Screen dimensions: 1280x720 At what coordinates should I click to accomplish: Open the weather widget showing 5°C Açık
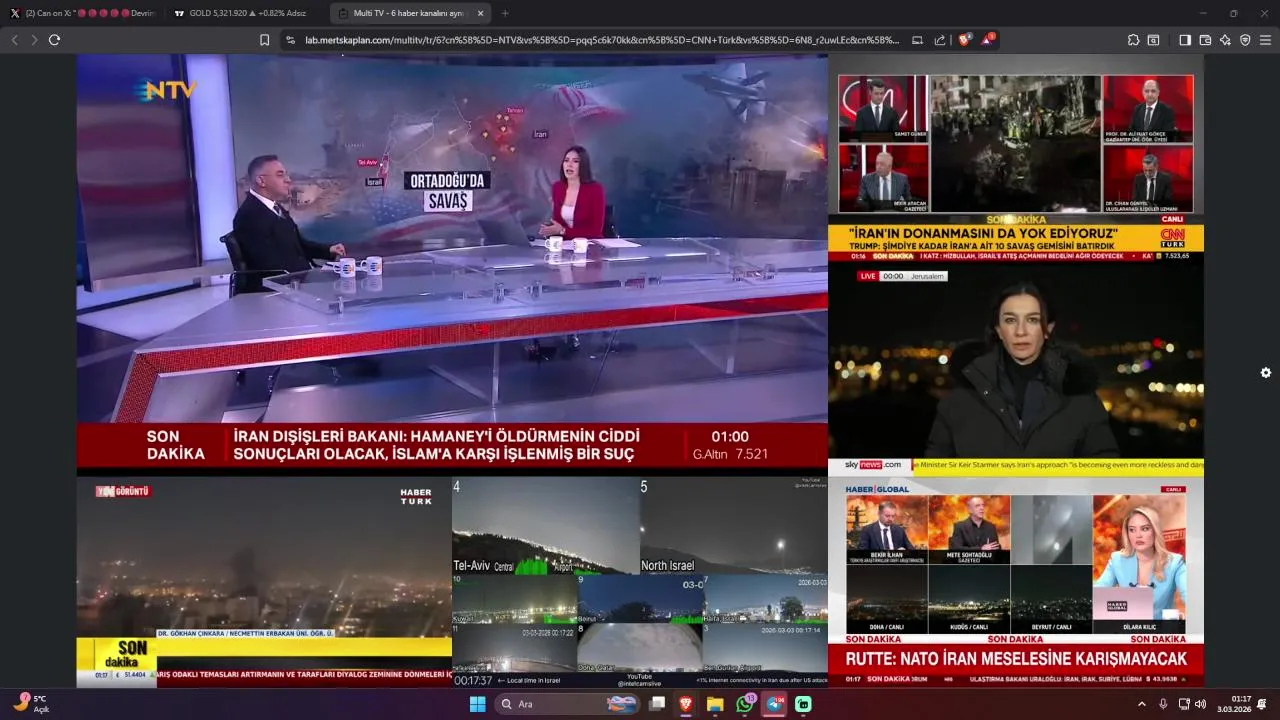click(x=30, y=704)
